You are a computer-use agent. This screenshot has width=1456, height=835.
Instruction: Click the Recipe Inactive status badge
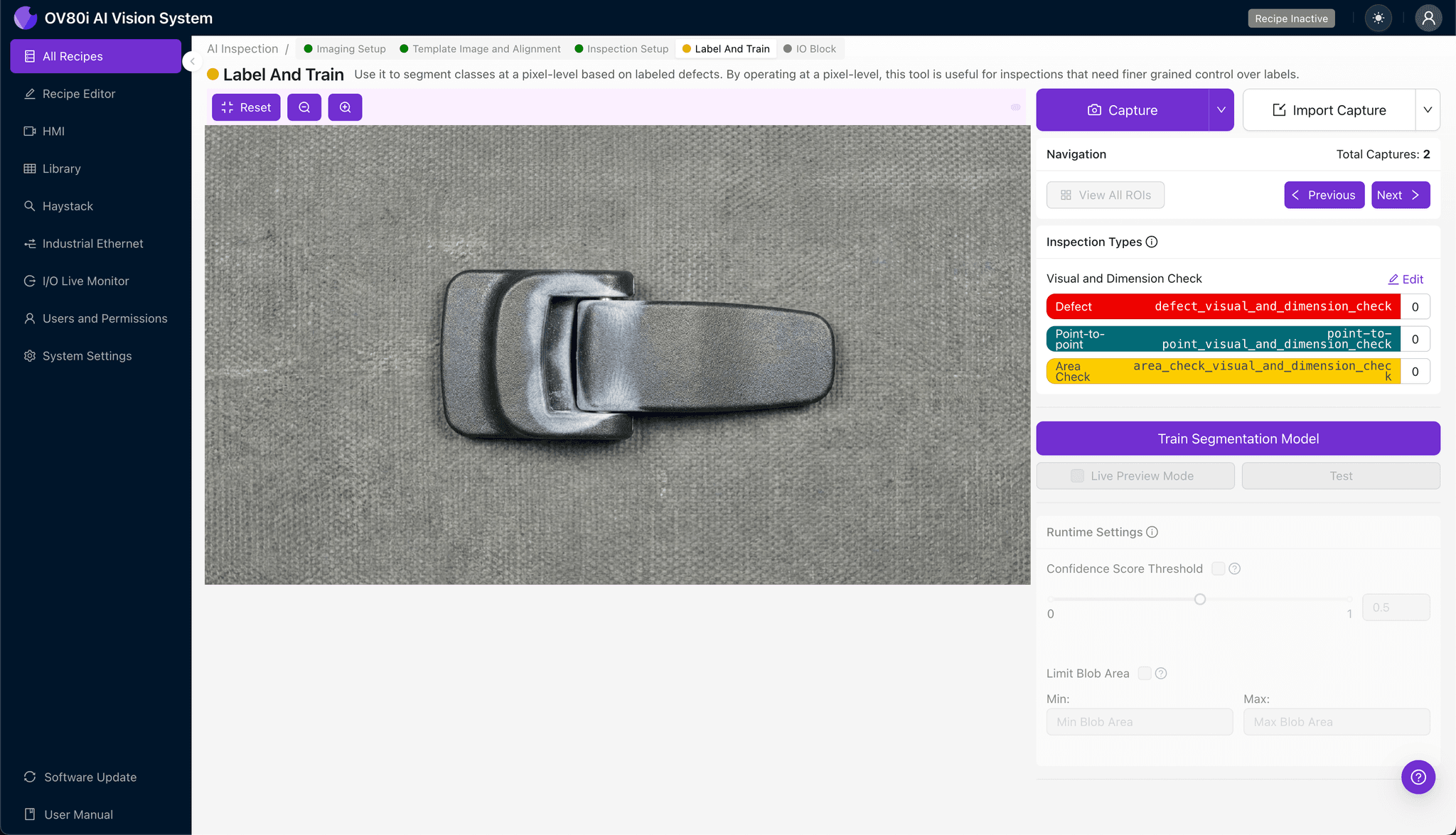[1291, 18]
